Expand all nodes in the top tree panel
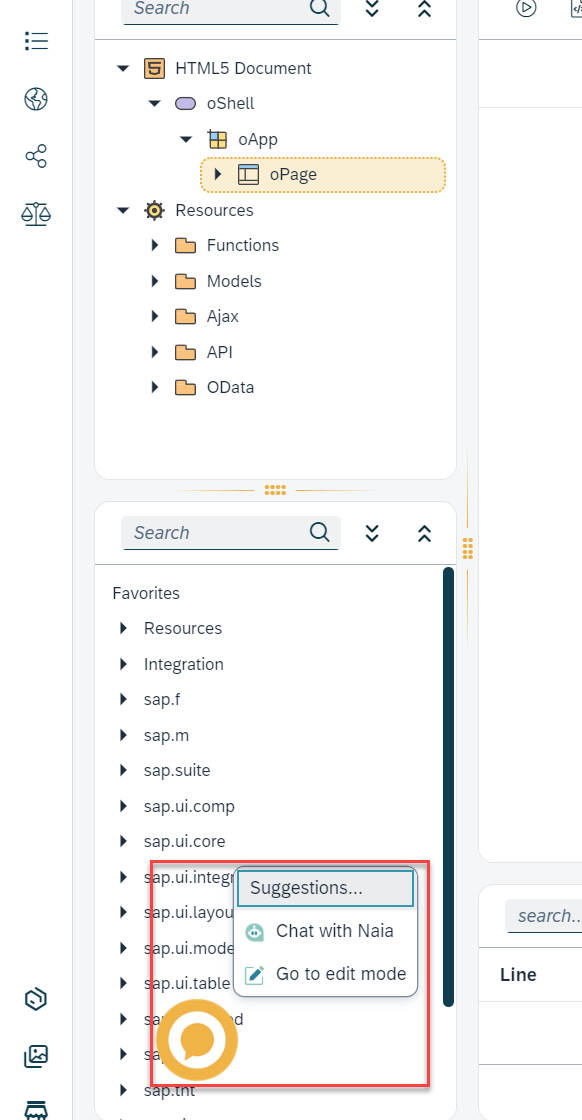The height and width of the screenshot is (1120, 582). tap(371, 9)
